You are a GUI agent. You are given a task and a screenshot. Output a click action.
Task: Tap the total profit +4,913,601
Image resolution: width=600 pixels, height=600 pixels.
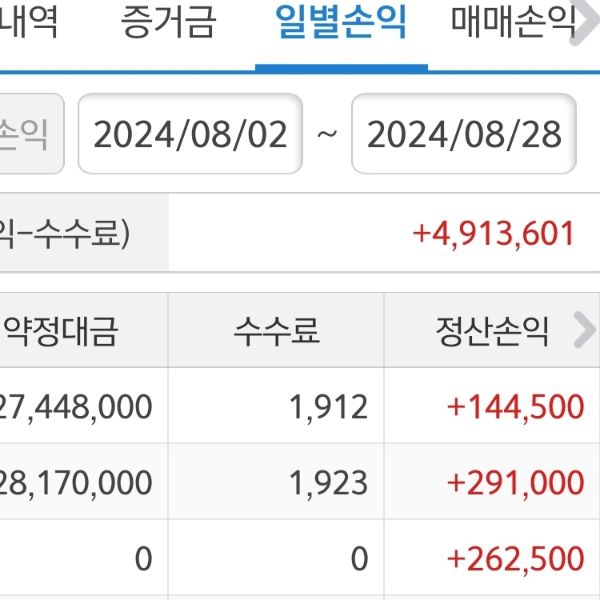click(494, 234)
